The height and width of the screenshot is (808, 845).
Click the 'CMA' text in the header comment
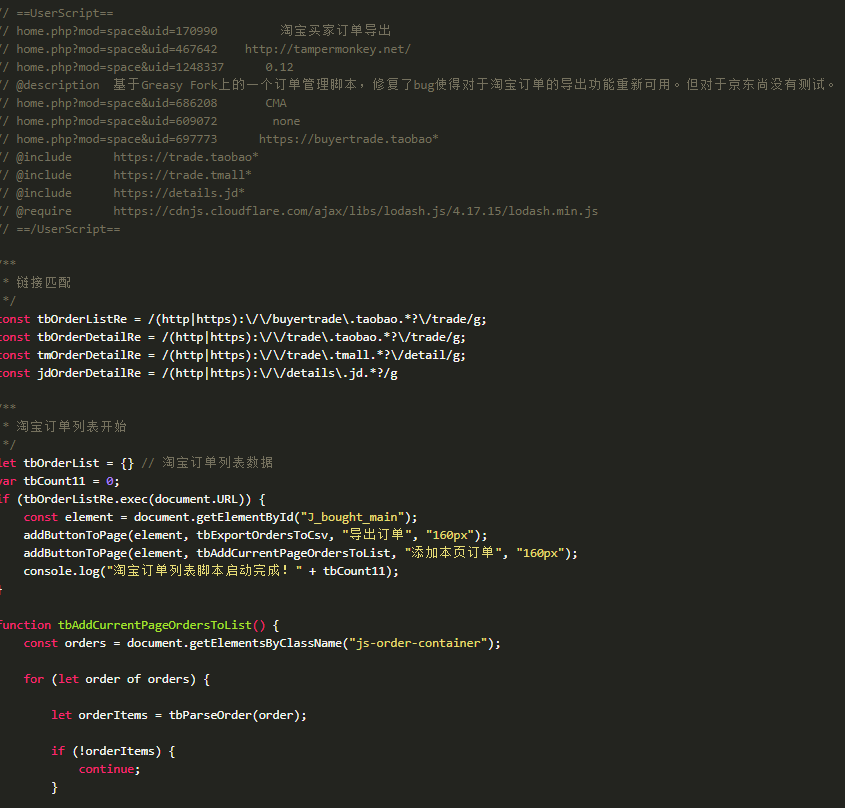(x=276, y=103)
